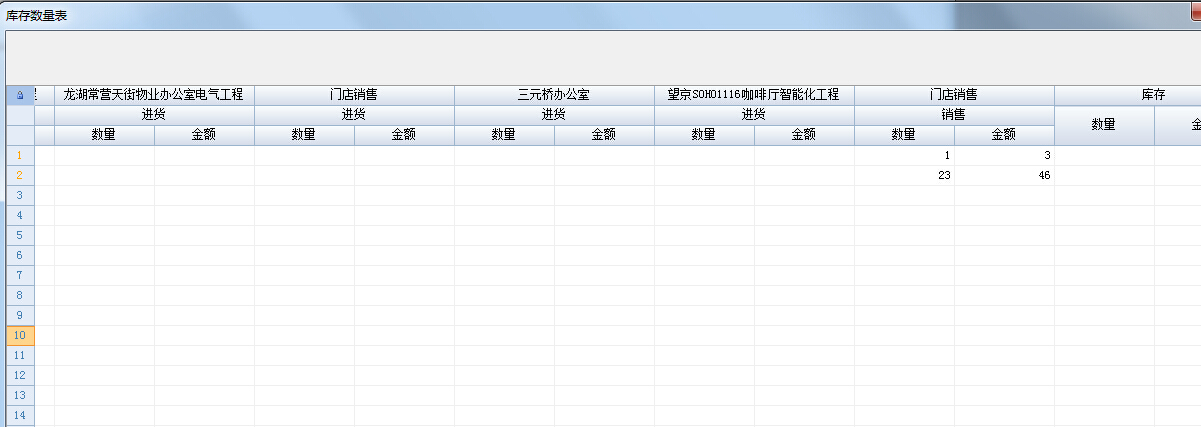This screenshot has height=427, width=1201.
Task: Select the 三元桥办公室 column header
Action: [x=554, y=95]
